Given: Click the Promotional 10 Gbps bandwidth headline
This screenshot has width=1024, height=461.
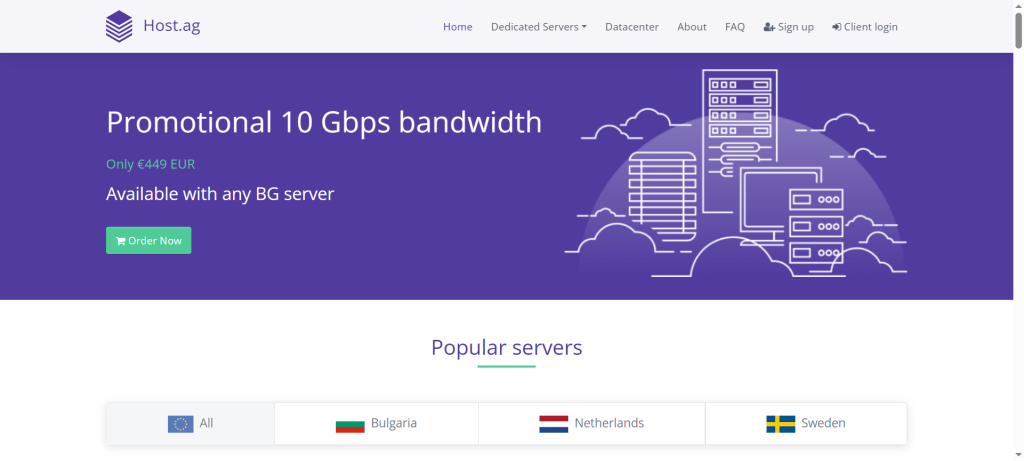Looking at the screenshot, I should (324, 122).
